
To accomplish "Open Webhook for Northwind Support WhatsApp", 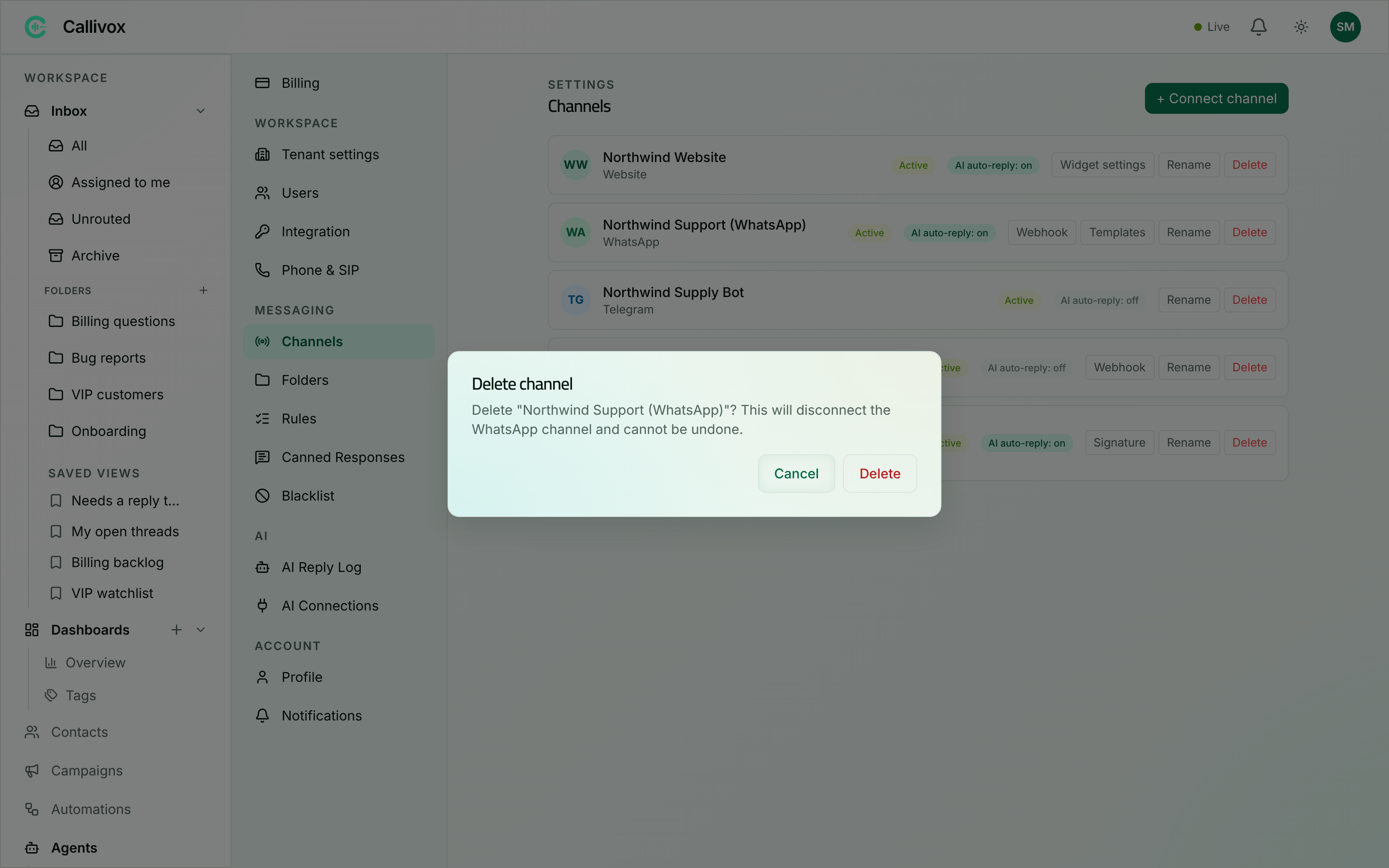I will pyautogui.click(x=1041, y=232).
